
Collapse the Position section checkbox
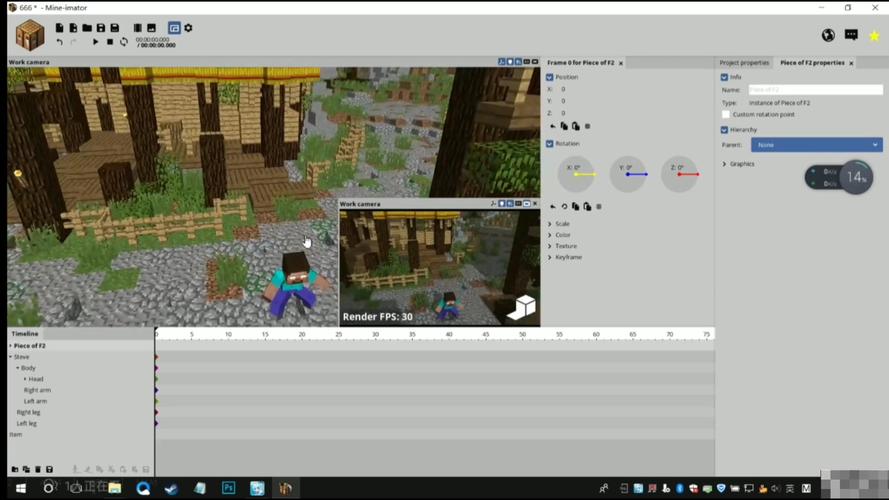pos(549,77)
